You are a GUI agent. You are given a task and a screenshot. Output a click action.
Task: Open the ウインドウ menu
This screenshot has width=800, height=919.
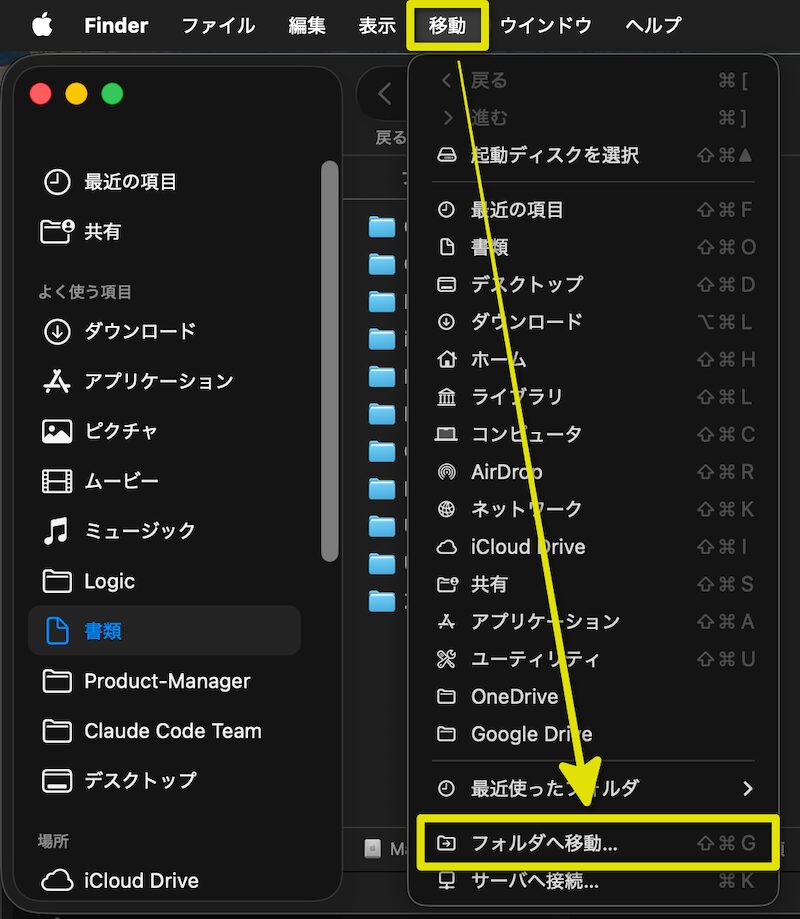546,25
